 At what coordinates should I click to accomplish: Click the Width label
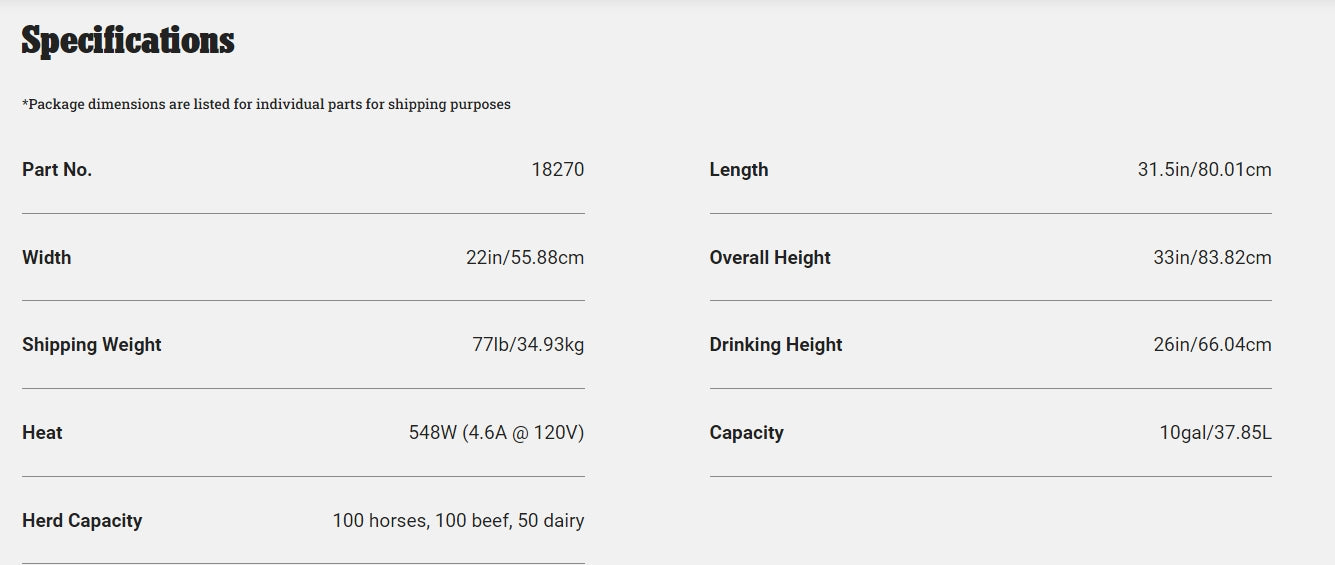coord(47,258)
